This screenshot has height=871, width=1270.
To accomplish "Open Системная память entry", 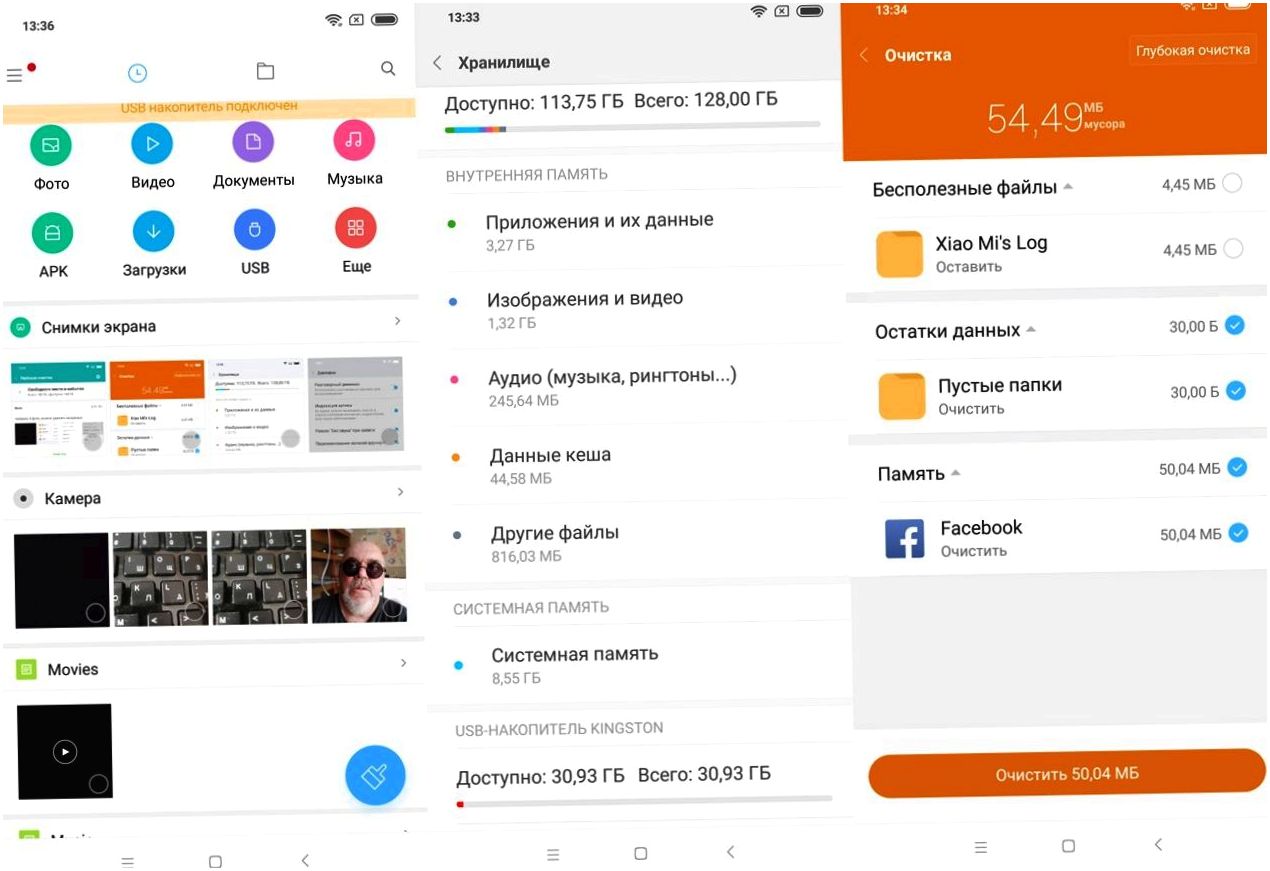I will tap(641, 665).
